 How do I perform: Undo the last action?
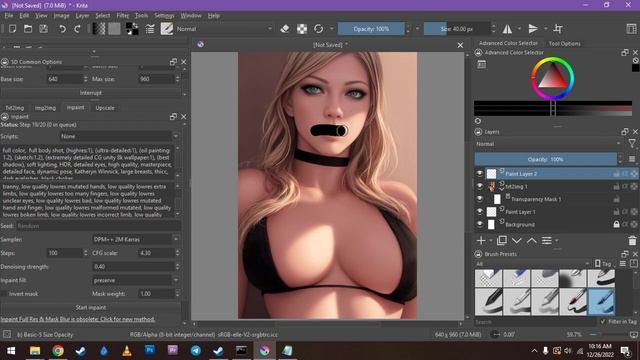(62, 29)
